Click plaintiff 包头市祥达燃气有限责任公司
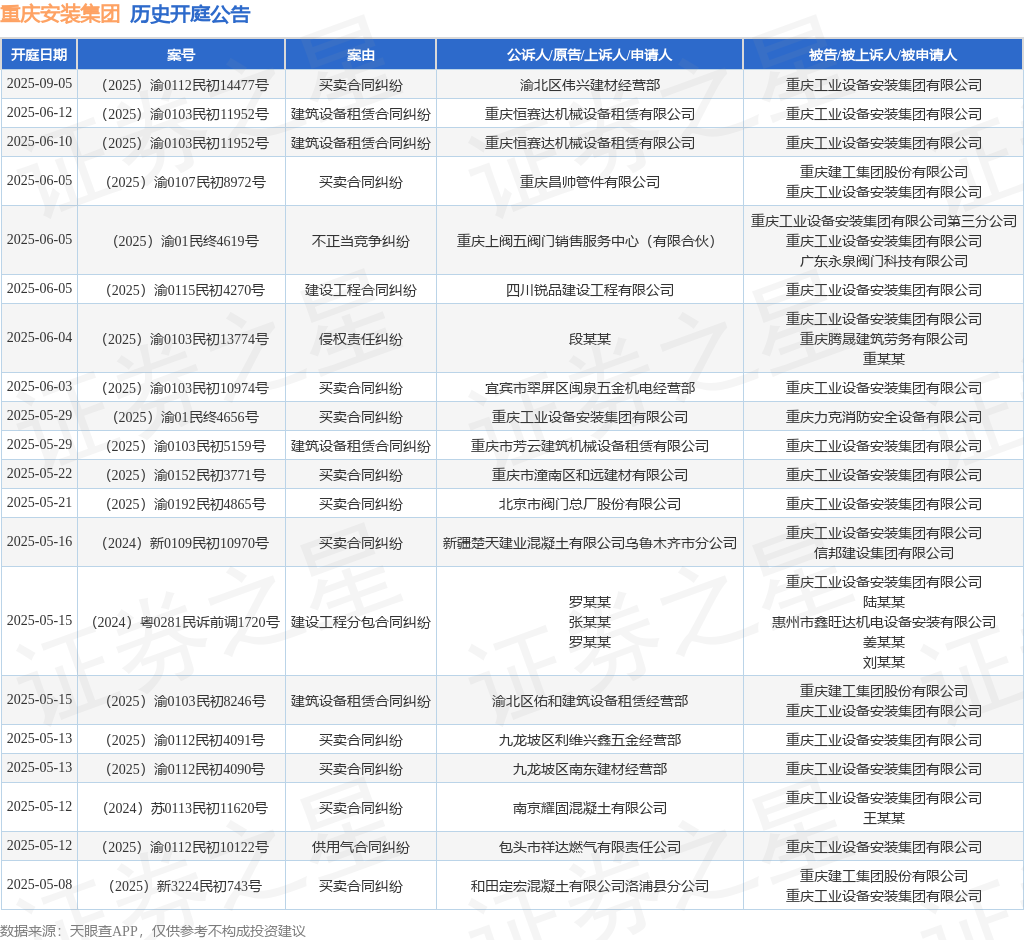This screenshot has height=940, width=1024. click(590, 847)
